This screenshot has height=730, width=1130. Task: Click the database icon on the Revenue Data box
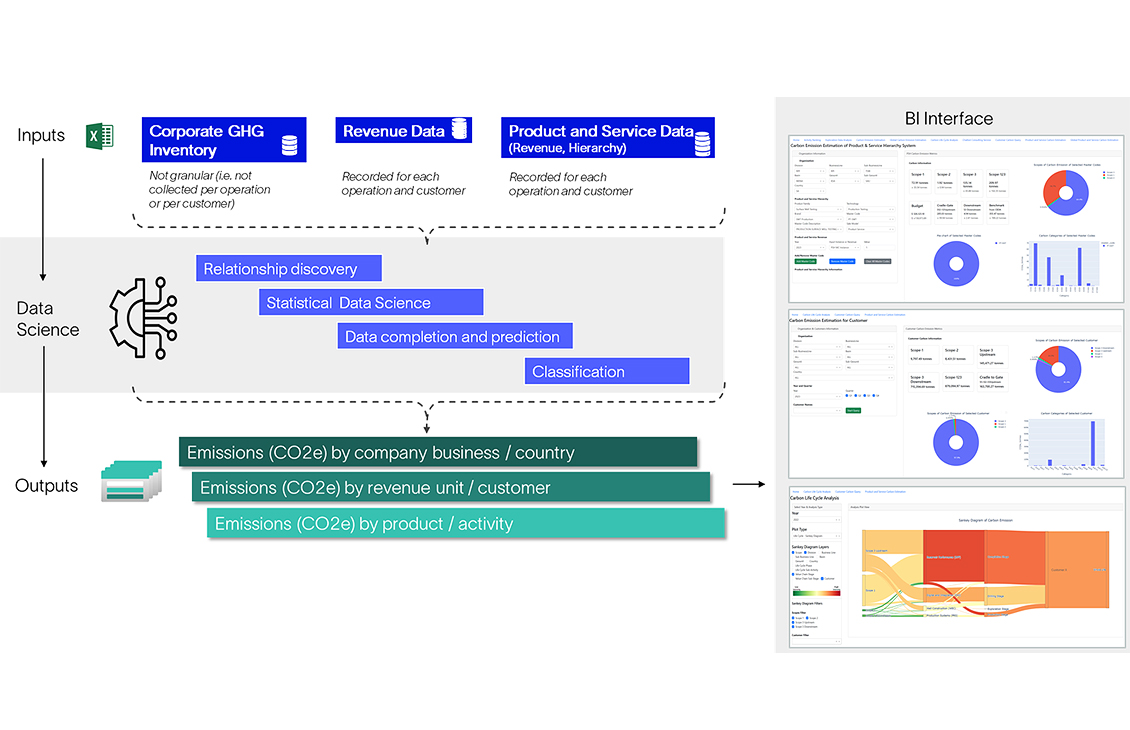[x=459, y=129]
